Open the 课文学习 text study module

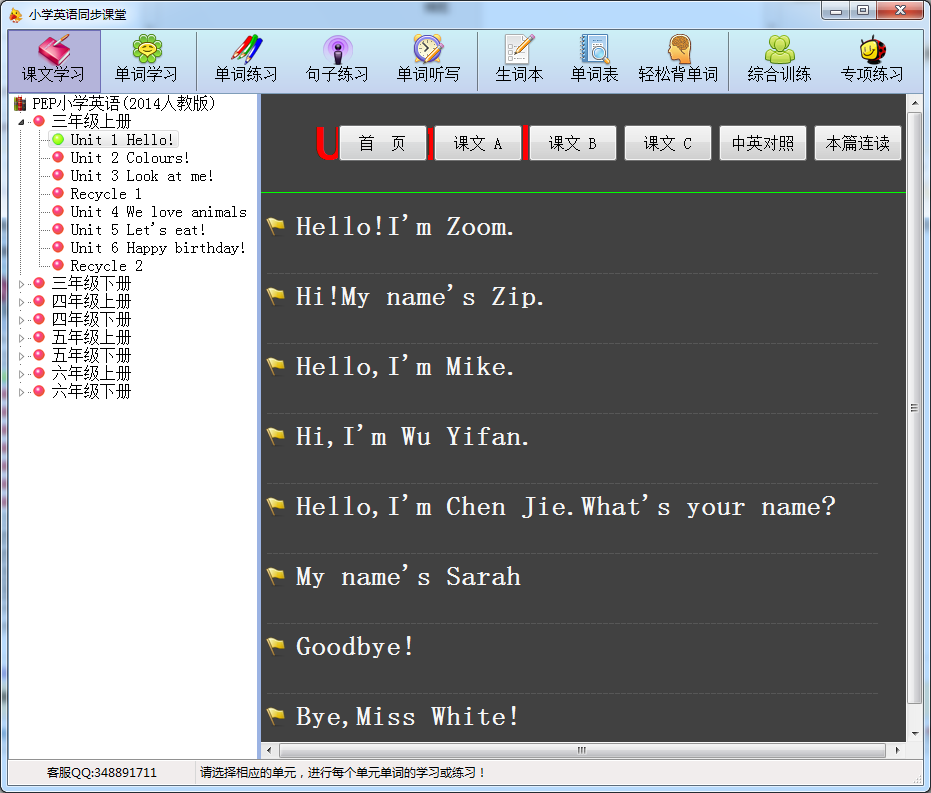[54, 60]
